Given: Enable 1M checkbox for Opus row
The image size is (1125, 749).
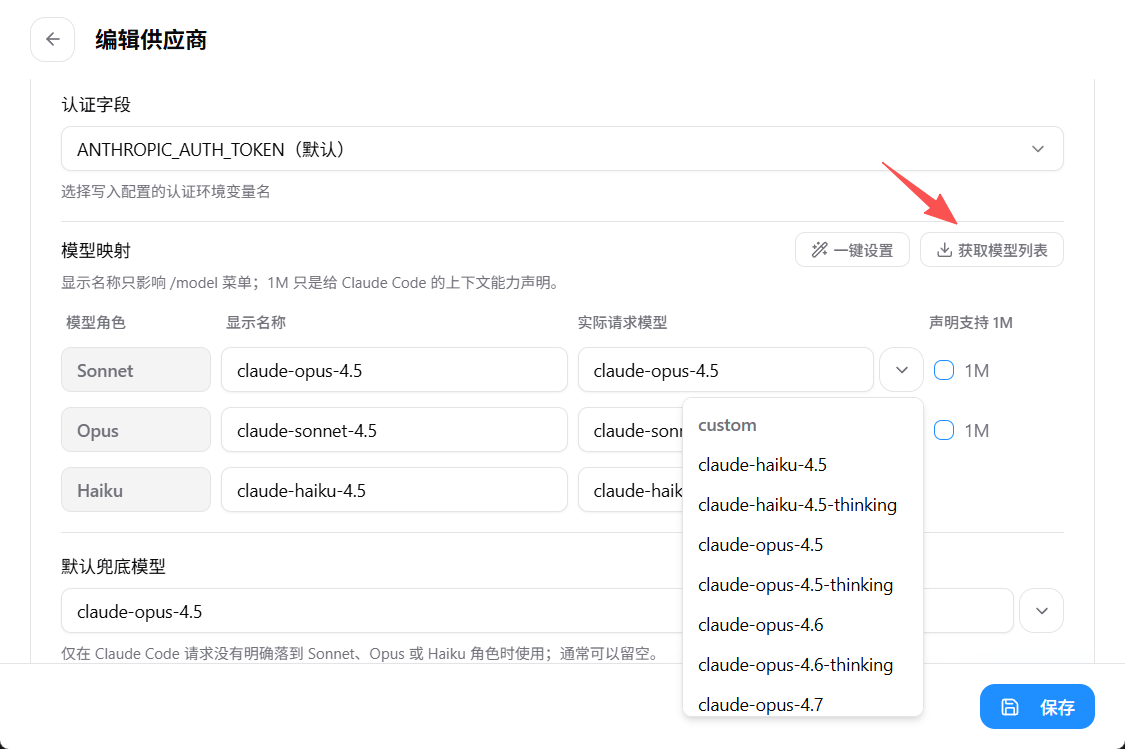Looking at the screenshot, I should coord(943,430).
